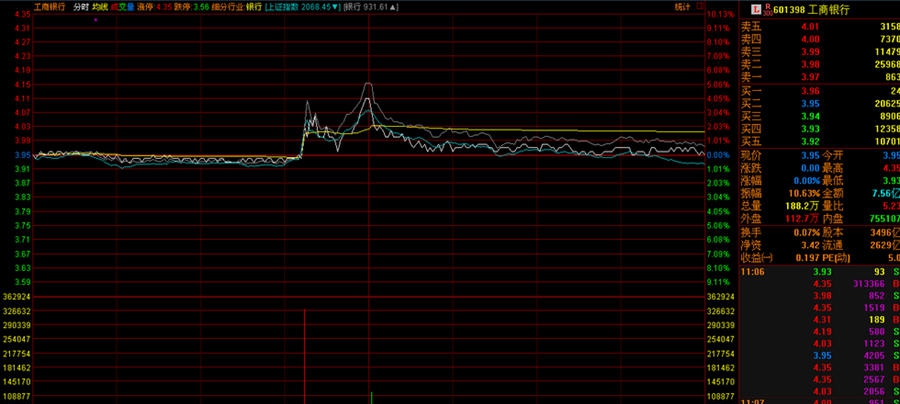
Task: Click the L badge icon beside 601398
Action: pyautogui.click(x=756, y=10)
